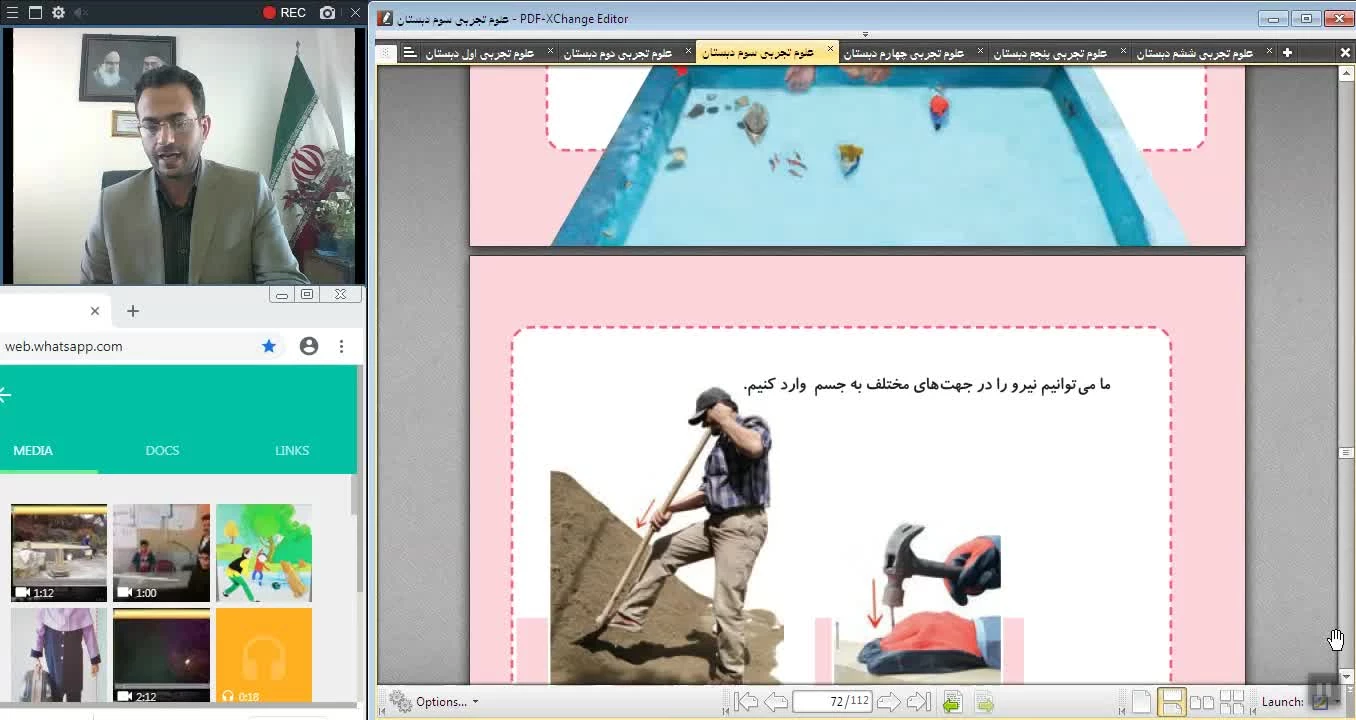The height and width of the screenshot is (720, 1356).
Task: Switch to the DOCS tab in WhatsApp
Action: [162, 451]
